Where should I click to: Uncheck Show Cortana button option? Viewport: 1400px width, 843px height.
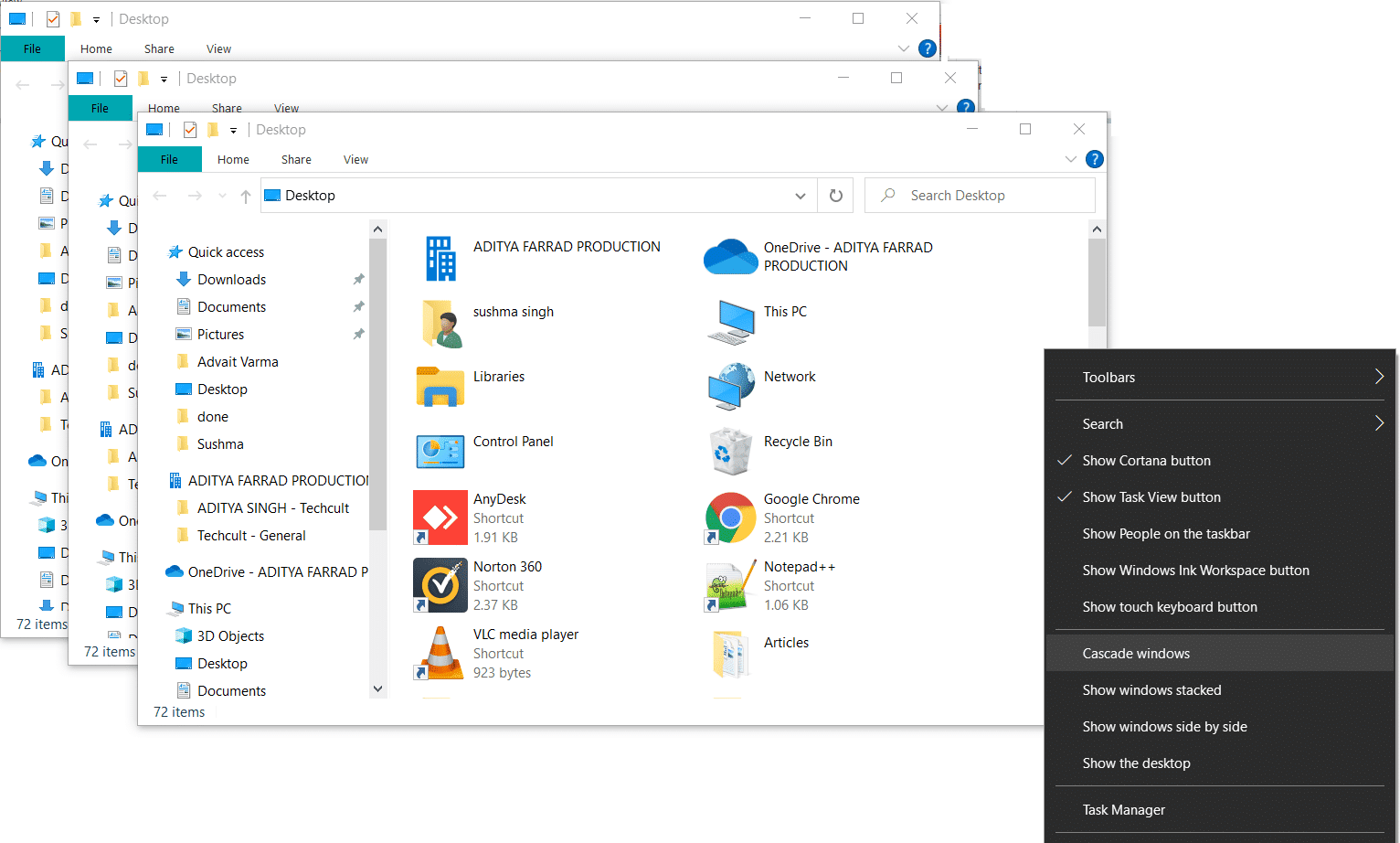tap(1146, 461)
